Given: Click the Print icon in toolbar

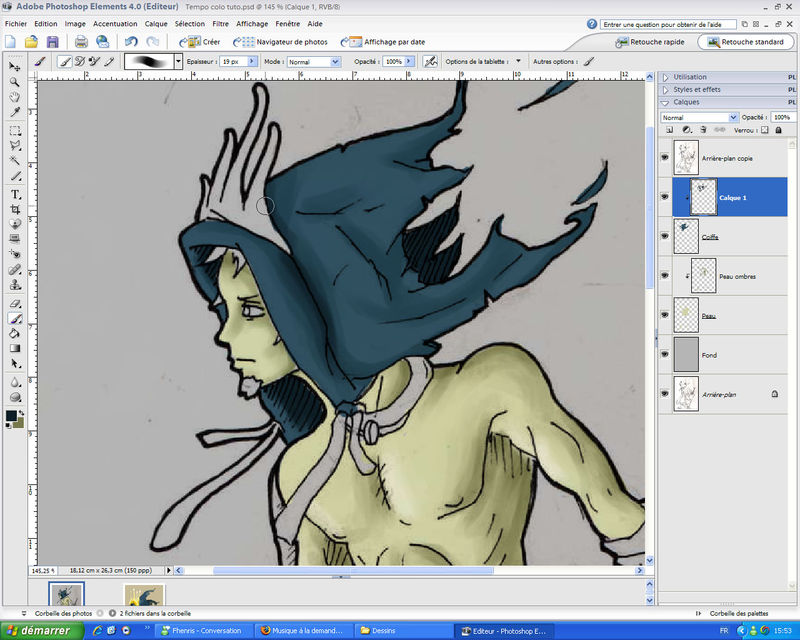Looking at the screenshot, I should coord(81,42).
